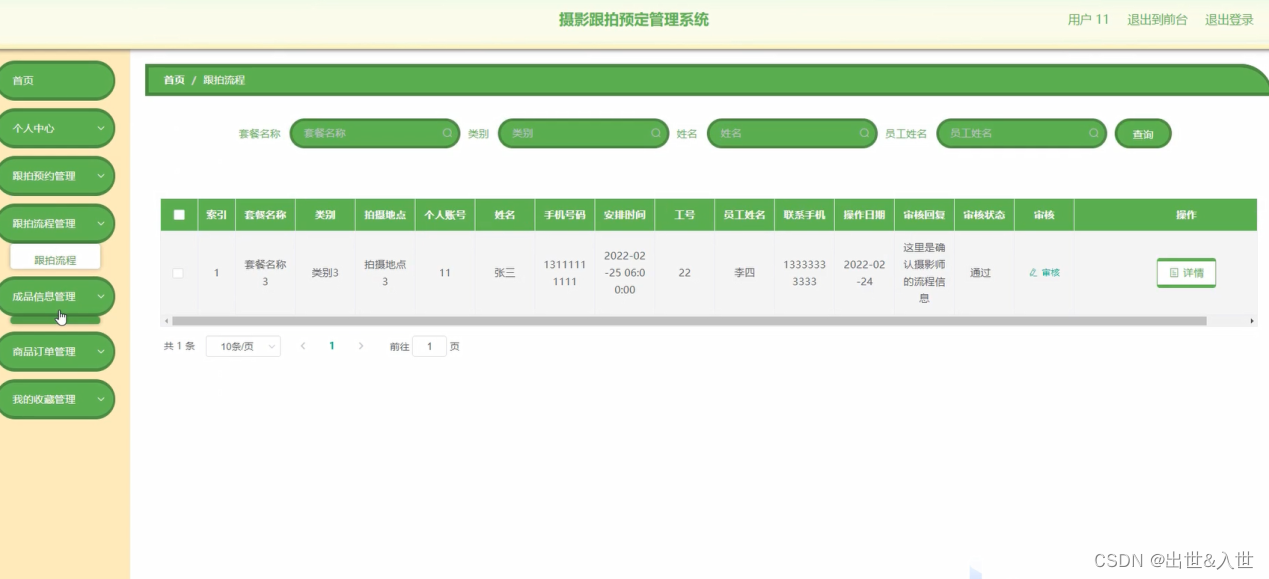Focus the 类别 search input

[x=583, y=133]
